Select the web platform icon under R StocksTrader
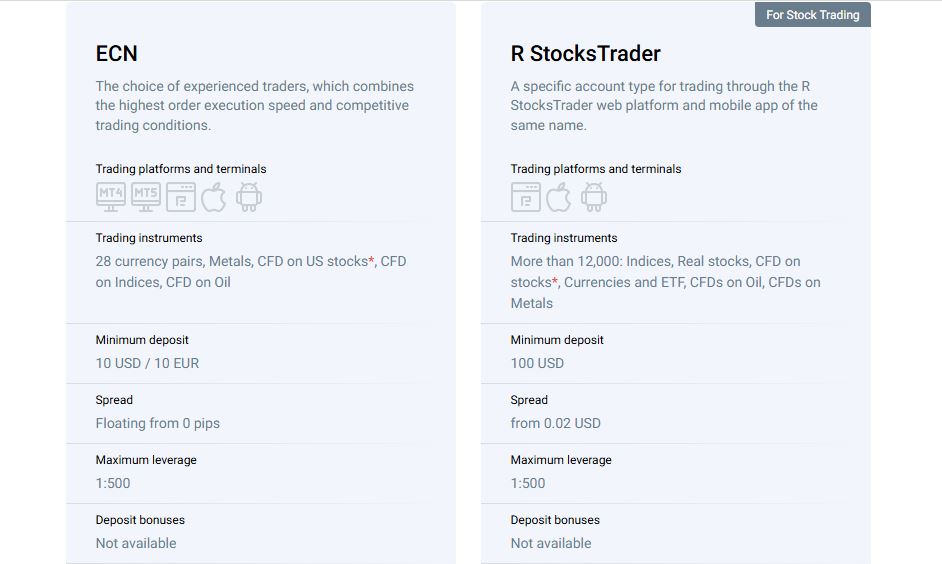 coord(526,197)
